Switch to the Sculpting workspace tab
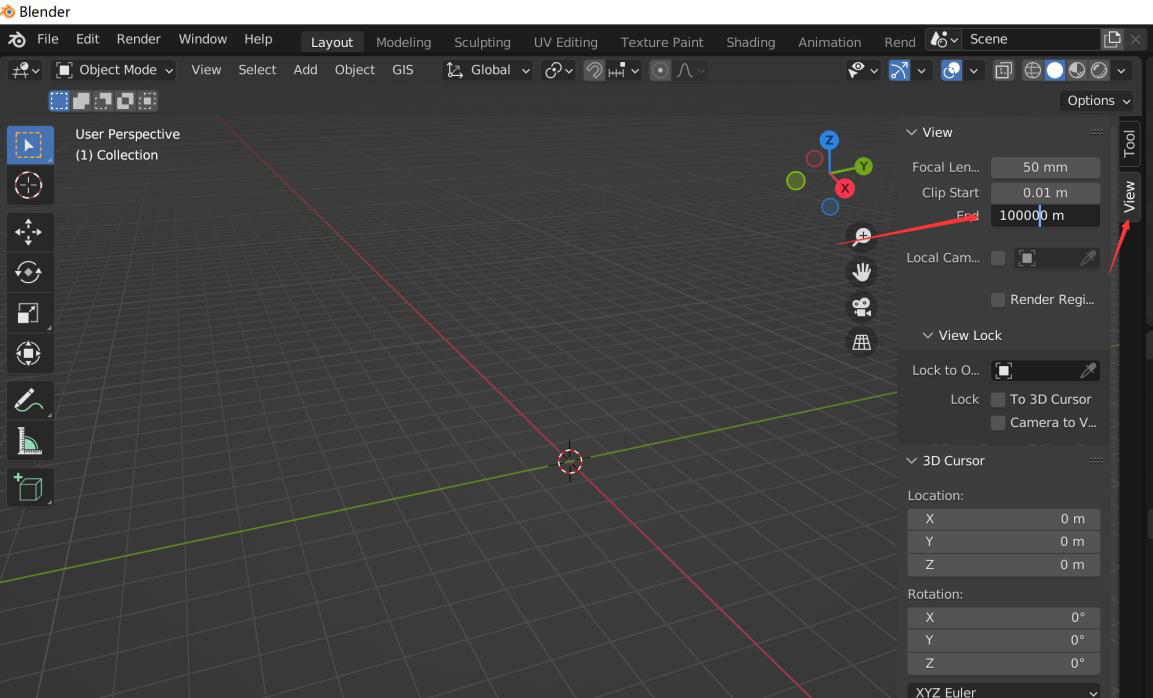 [x=482, y=42]
